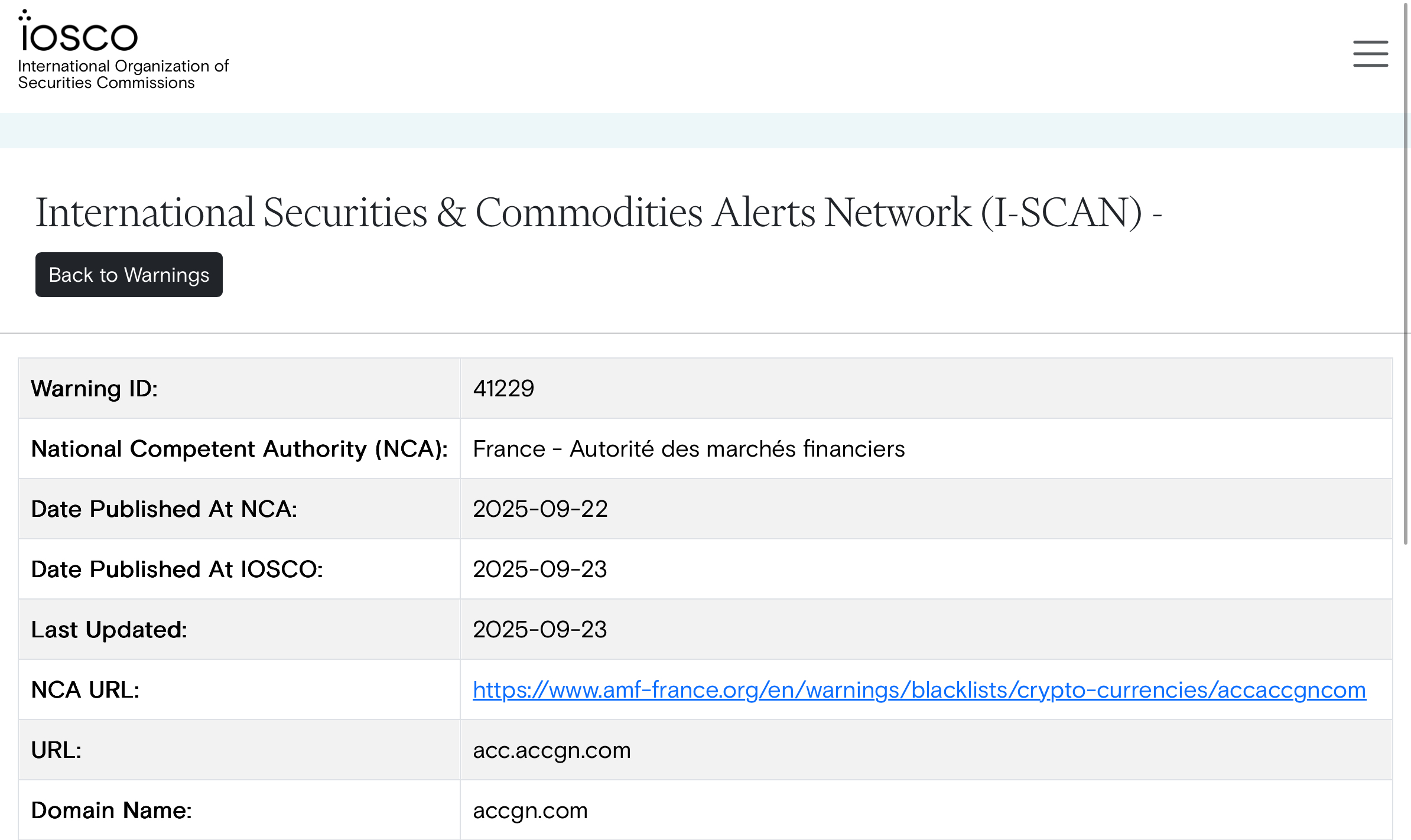This screenshot has width=1411, height=840.
Task: Select the URL acc.accgn.com cell
Action: coord(551,750)
